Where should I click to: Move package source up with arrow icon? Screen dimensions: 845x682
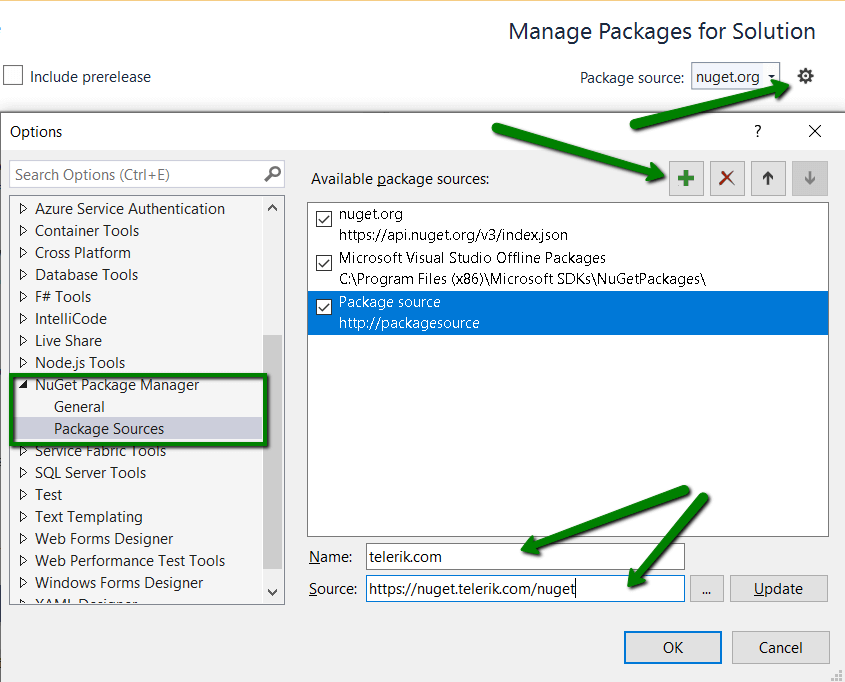(768, 179)
